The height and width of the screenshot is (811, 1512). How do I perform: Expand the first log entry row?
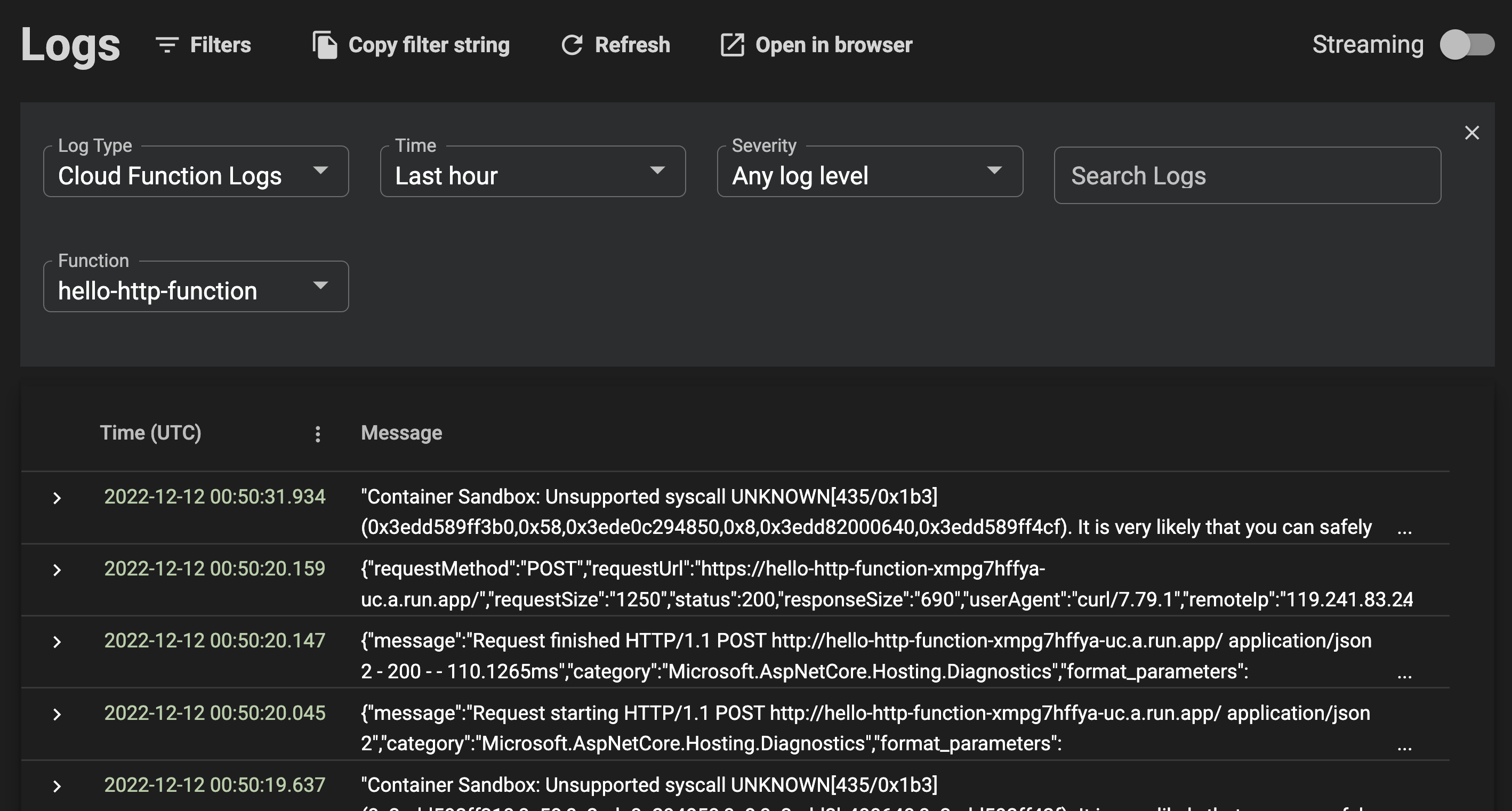pyautogui.click(x=57, y=495)
